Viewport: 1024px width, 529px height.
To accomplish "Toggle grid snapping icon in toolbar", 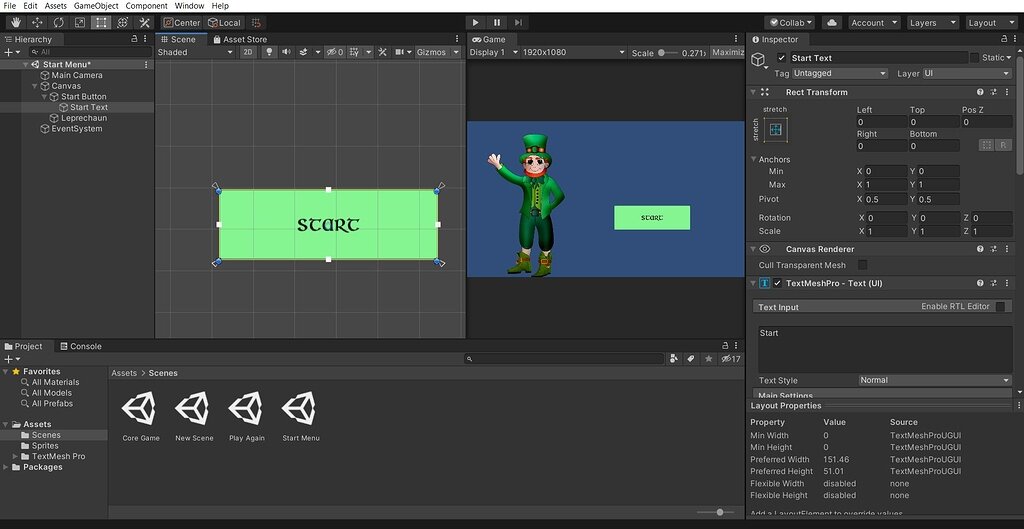I will [x=256, y=23].
